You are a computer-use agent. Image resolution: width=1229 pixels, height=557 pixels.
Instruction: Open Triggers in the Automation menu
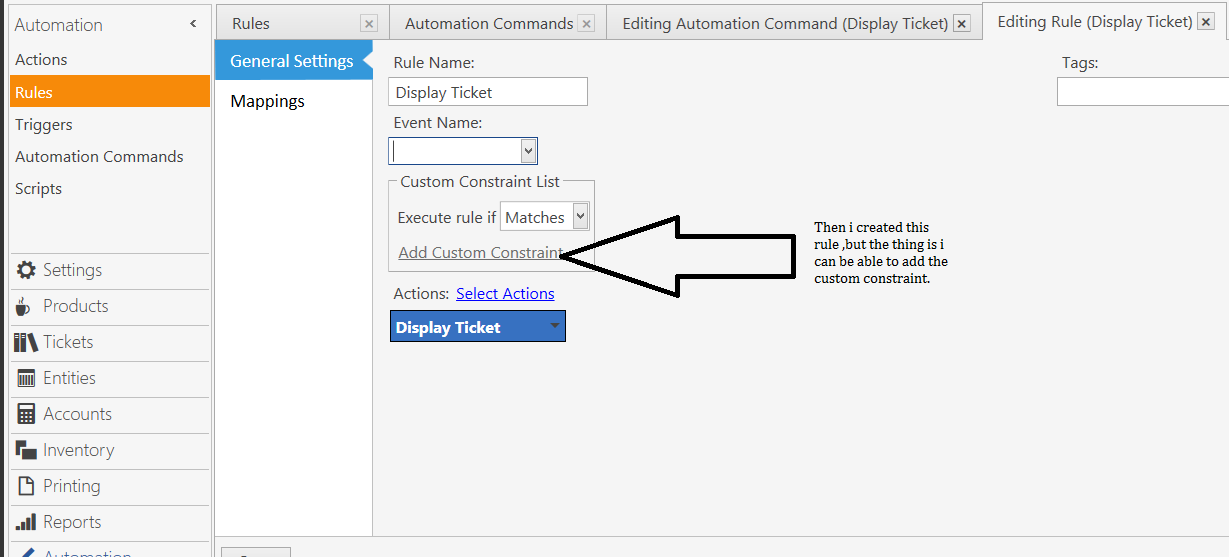point(44,124)
